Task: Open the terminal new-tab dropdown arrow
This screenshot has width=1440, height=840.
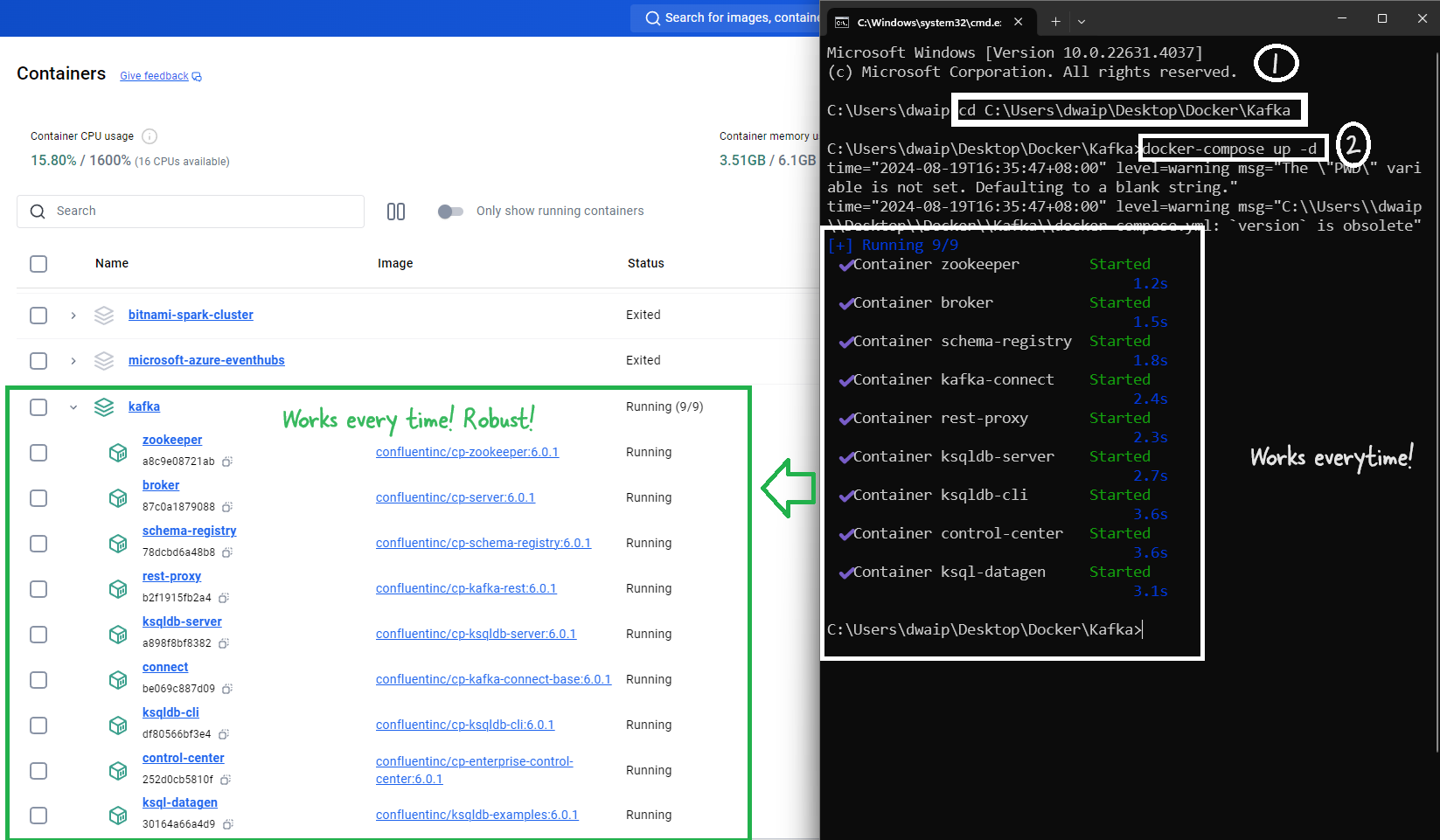Action: pyautogui.click(x=1082, y=22)
